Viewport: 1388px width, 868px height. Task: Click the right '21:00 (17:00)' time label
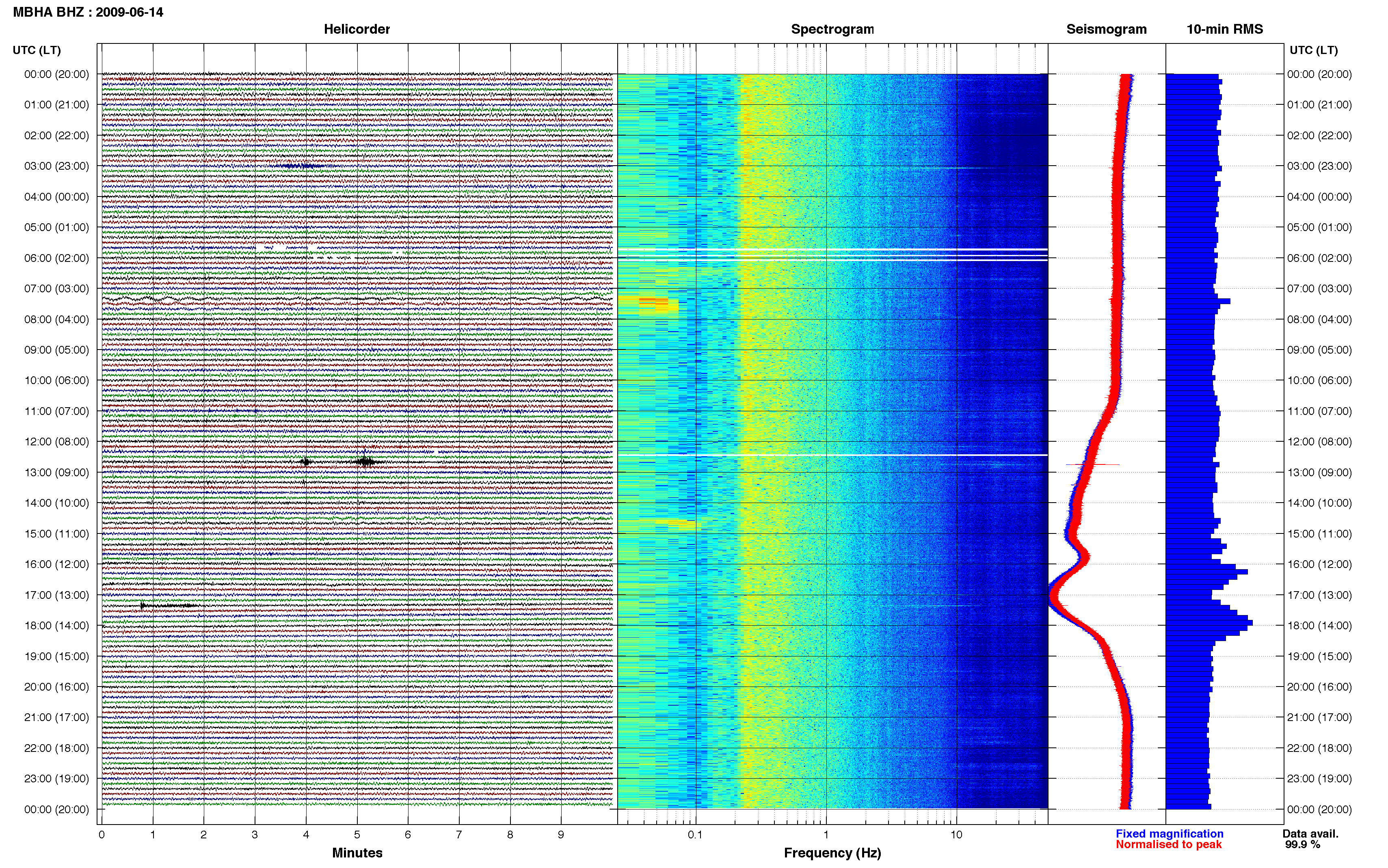pos(1319,717)
